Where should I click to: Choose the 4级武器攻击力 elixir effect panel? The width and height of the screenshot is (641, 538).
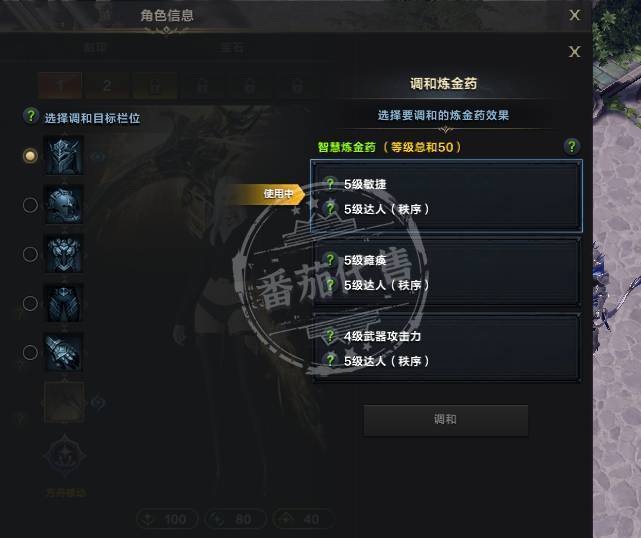coord(446,348)
